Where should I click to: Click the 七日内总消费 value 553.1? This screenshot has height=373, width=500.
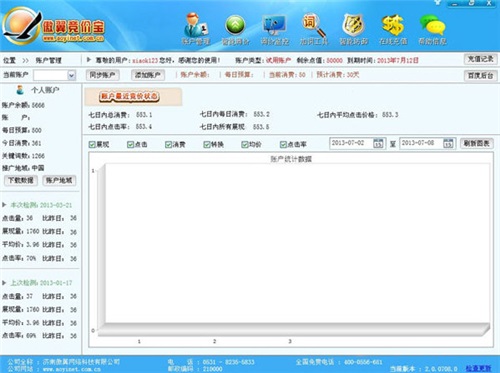144,115
